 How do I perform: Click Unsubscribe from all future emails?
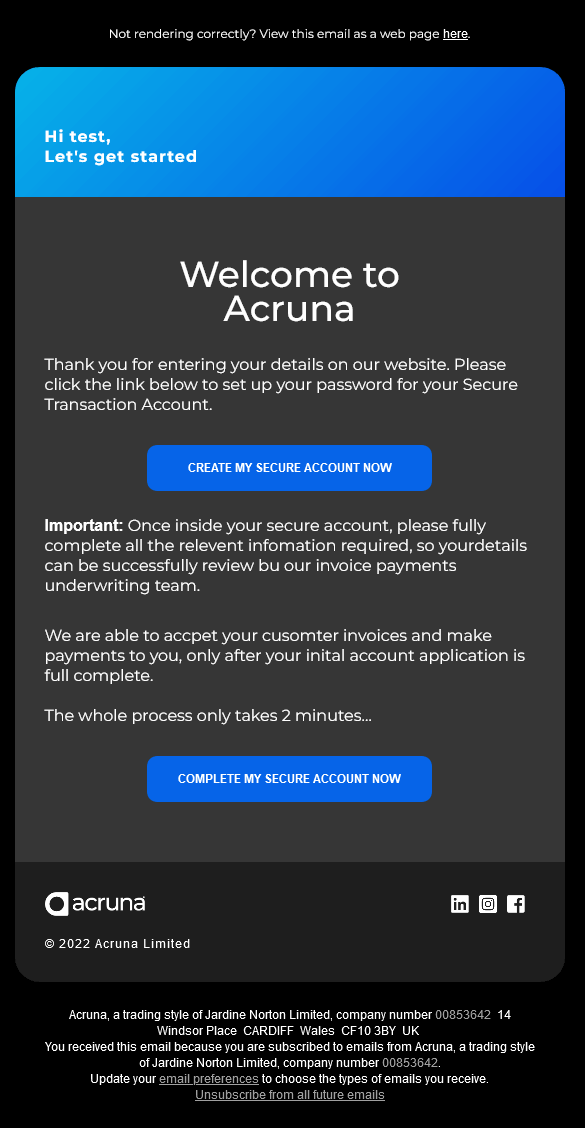pyautogui.click(x=289, y=1095)
